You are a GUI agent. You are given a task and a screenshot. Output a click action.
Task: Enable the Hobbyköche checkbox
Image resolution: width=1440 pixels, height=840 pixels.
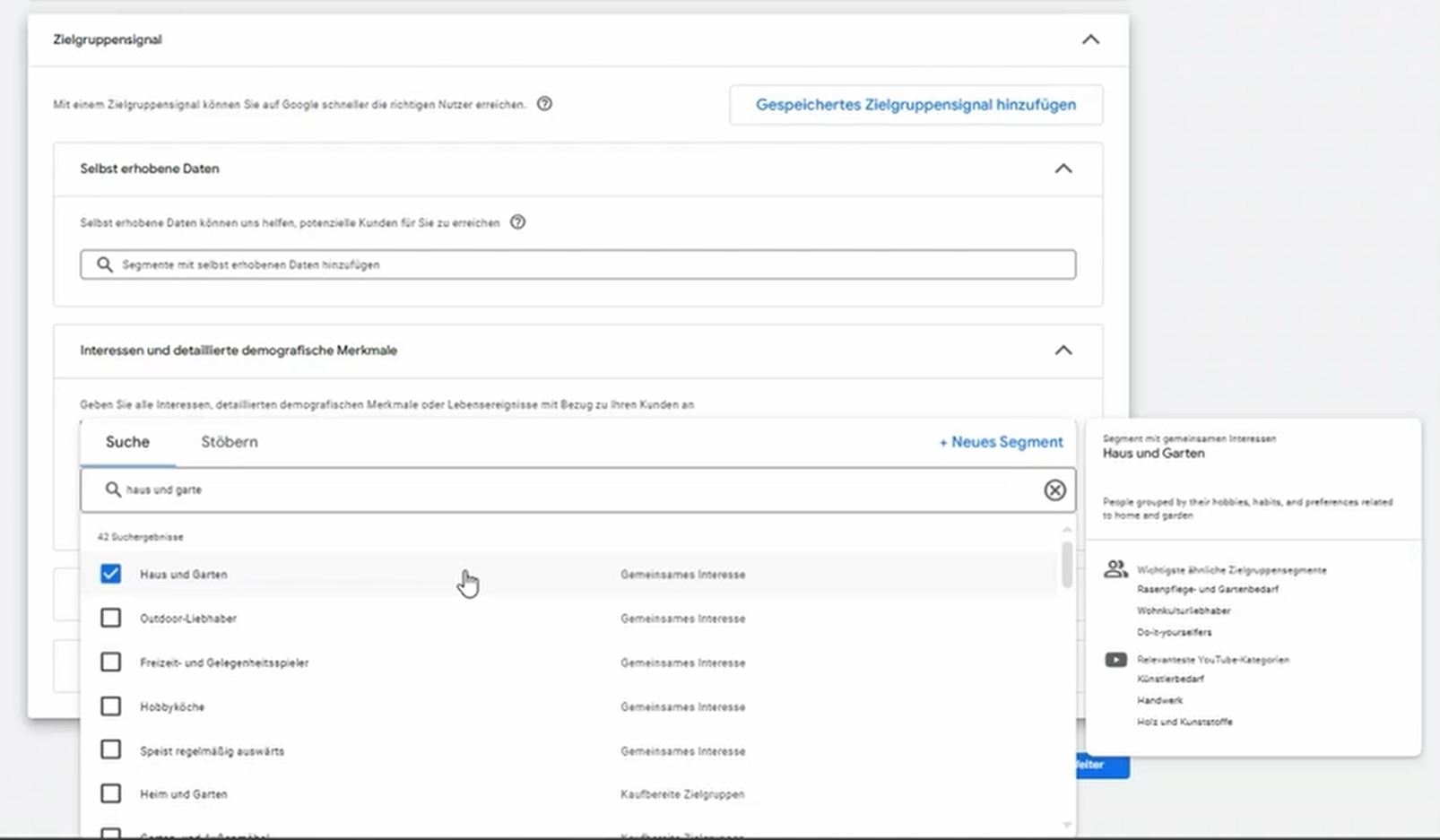[110, 706]
